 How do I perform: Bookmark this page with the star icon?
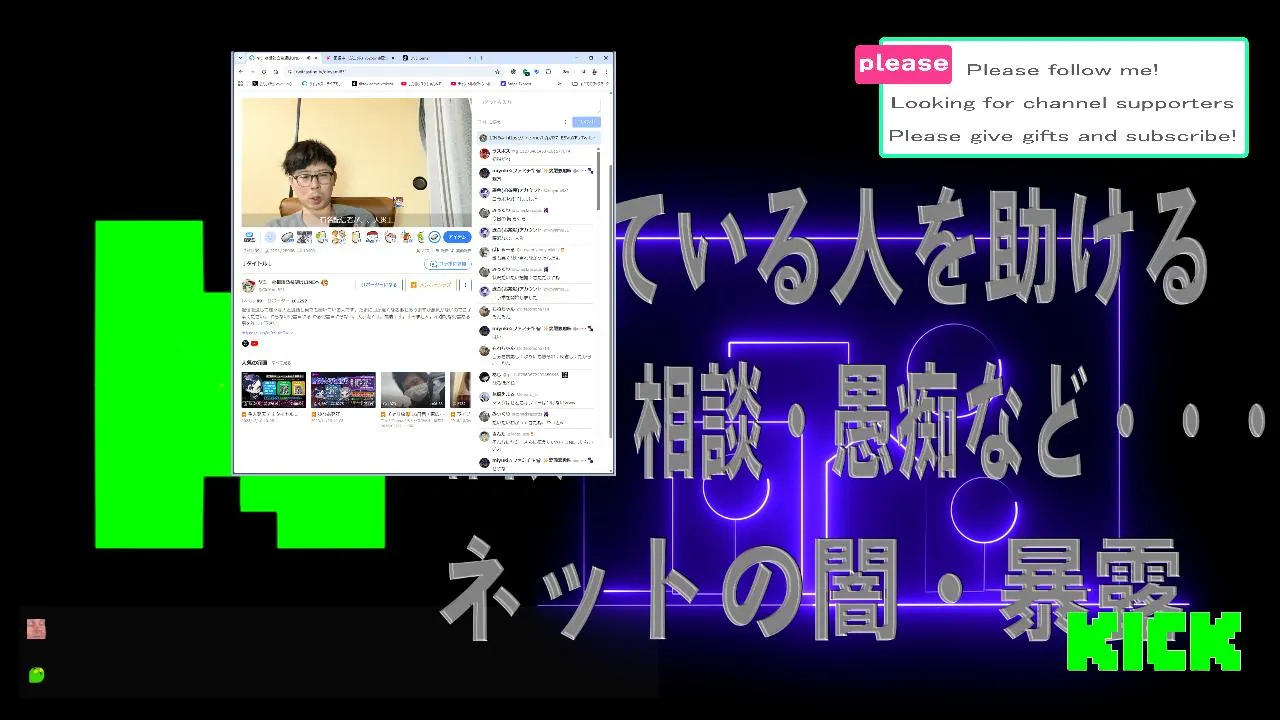click(497, 72)
